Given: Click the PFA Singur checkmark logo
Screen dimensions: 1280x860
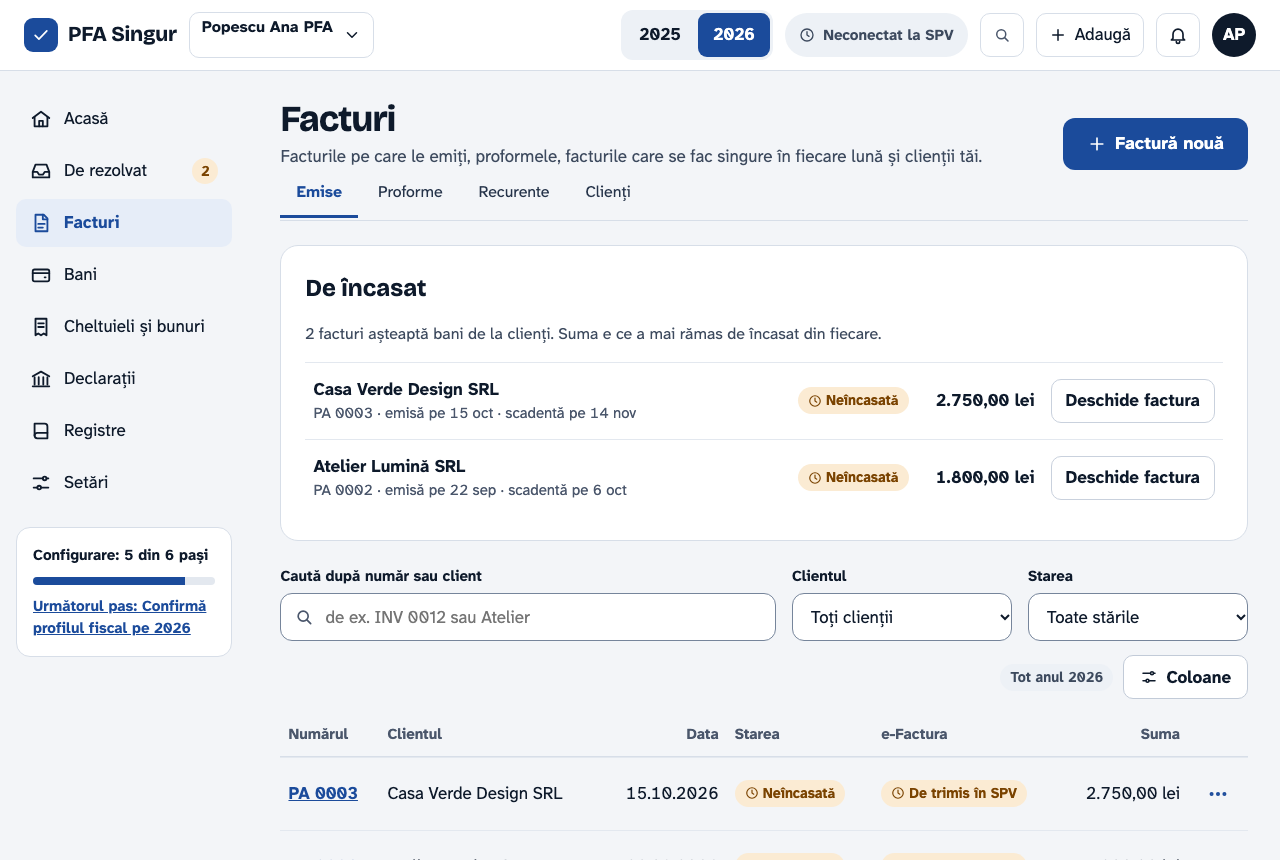Looking at the screenshot, I should click(41, 35).
